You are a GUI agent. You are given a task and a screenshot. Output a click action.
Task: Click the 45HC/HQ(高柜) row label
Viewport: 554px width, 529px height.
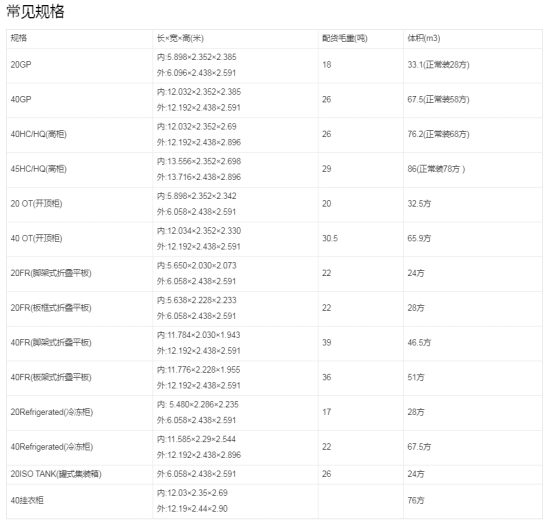(39, 169)
